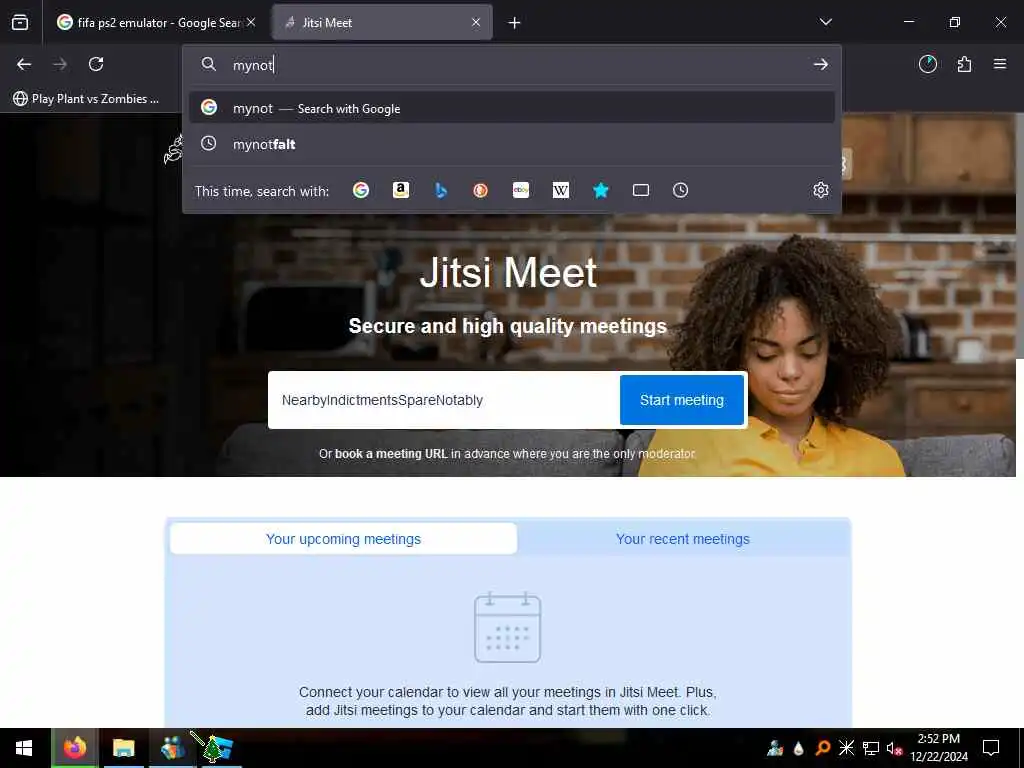1024x768 pixels.
Task: Reload the current page
Action: (96, 64)
